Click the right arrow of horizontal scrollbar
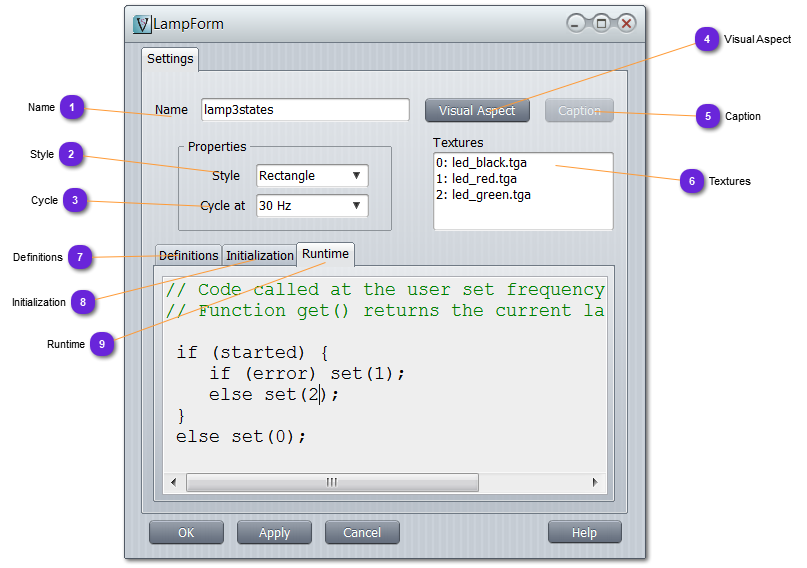 596,482
